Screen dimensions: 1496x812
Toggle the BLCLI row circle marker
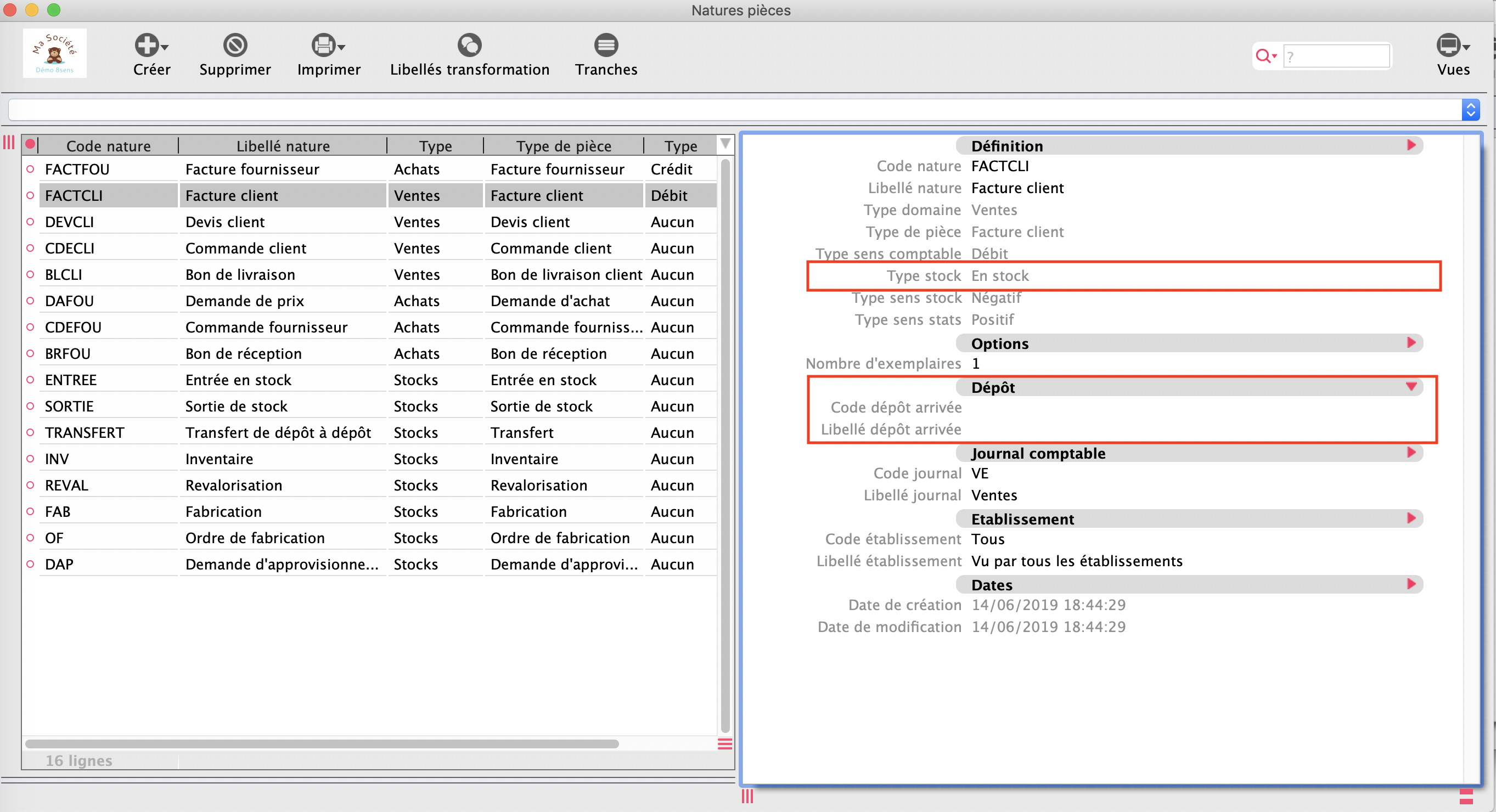click(30, 274)
